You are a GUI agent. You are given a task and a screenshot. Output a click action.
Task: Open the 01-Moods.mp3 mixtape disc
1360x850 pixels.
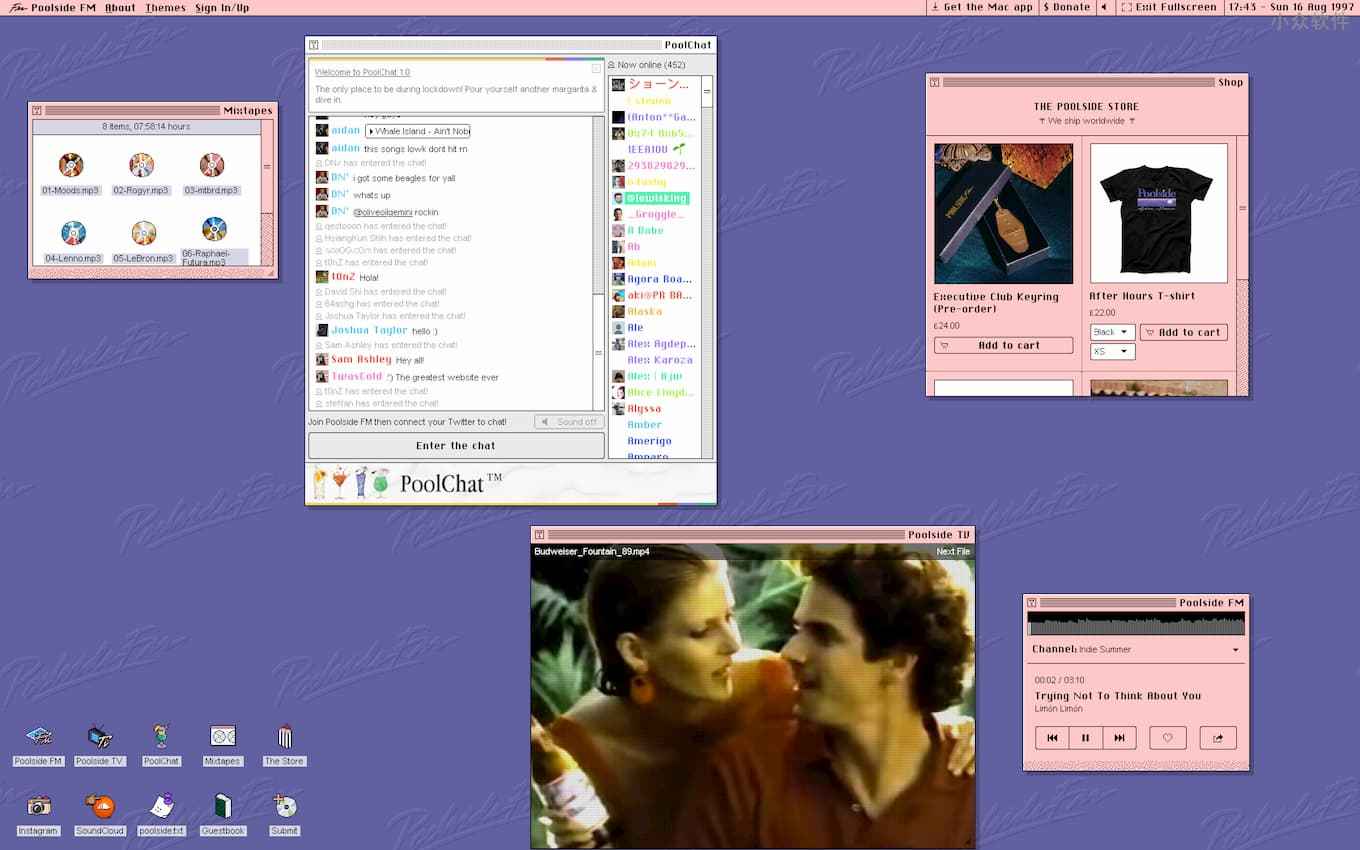pyautogui.click(x=71, y=166)
